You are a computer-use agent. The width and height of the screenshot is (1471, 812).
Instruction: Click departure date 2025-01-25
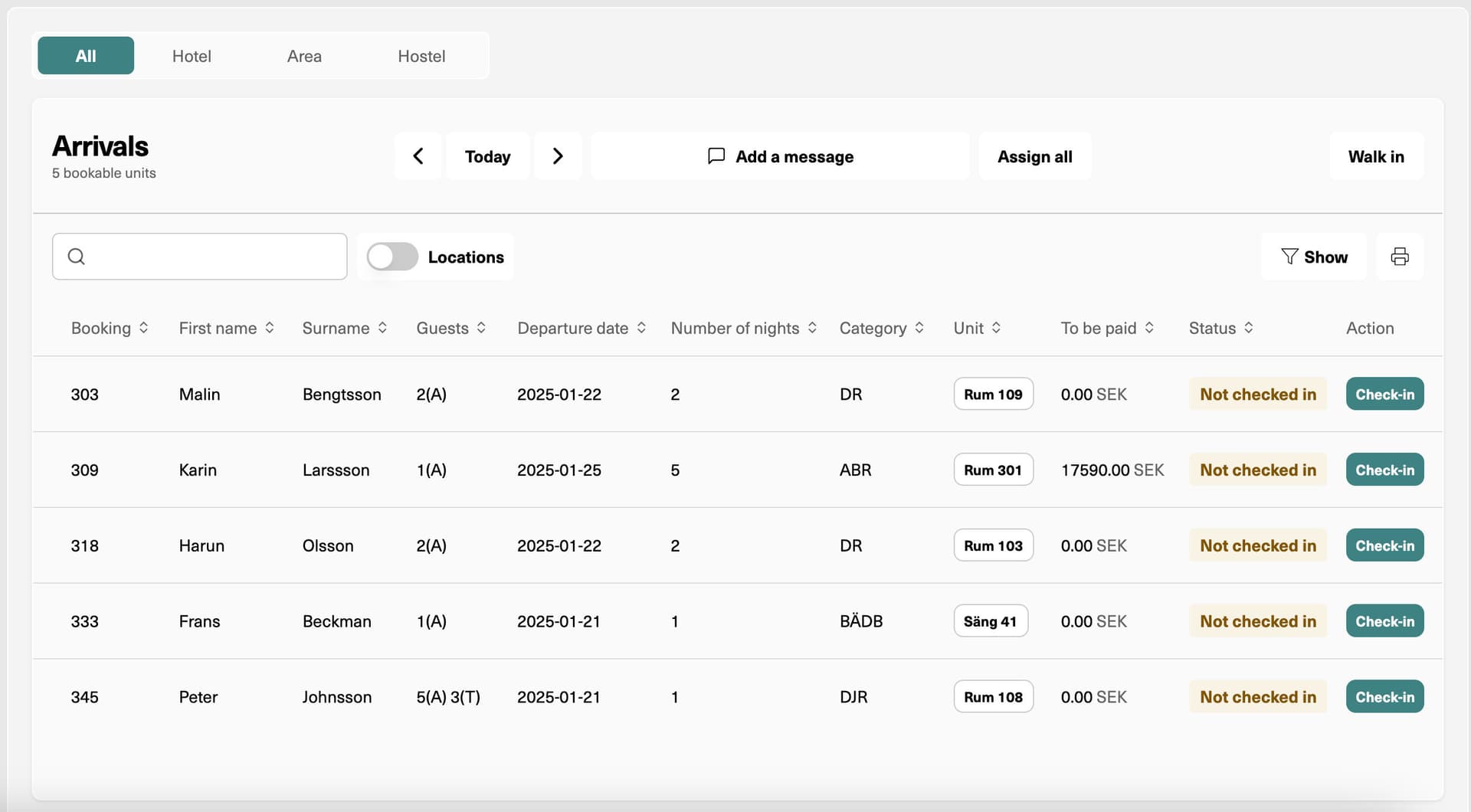(x=559, y=470)
